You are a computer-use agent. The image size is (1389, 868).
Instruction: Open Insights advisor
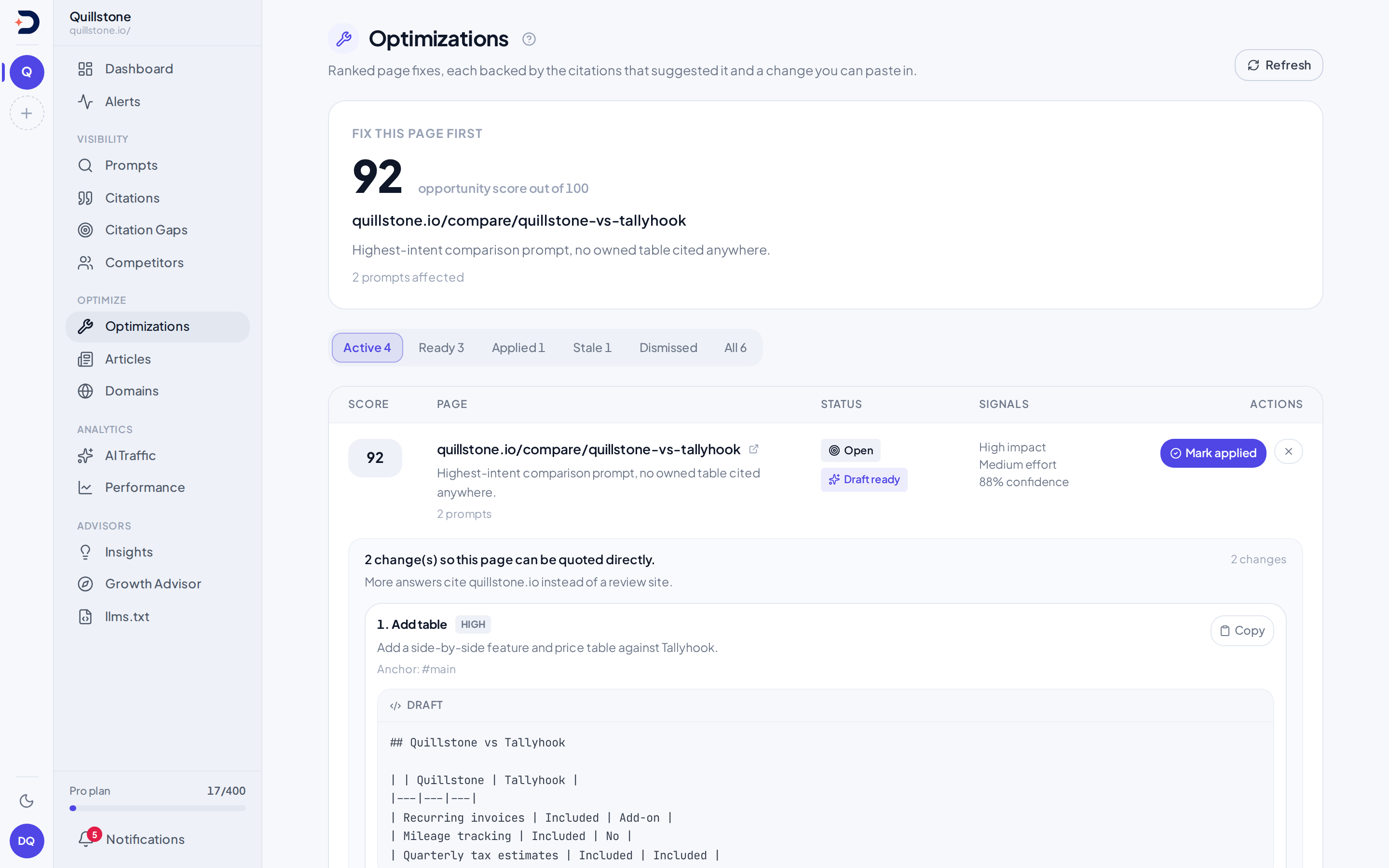click(x=157, y=552)
